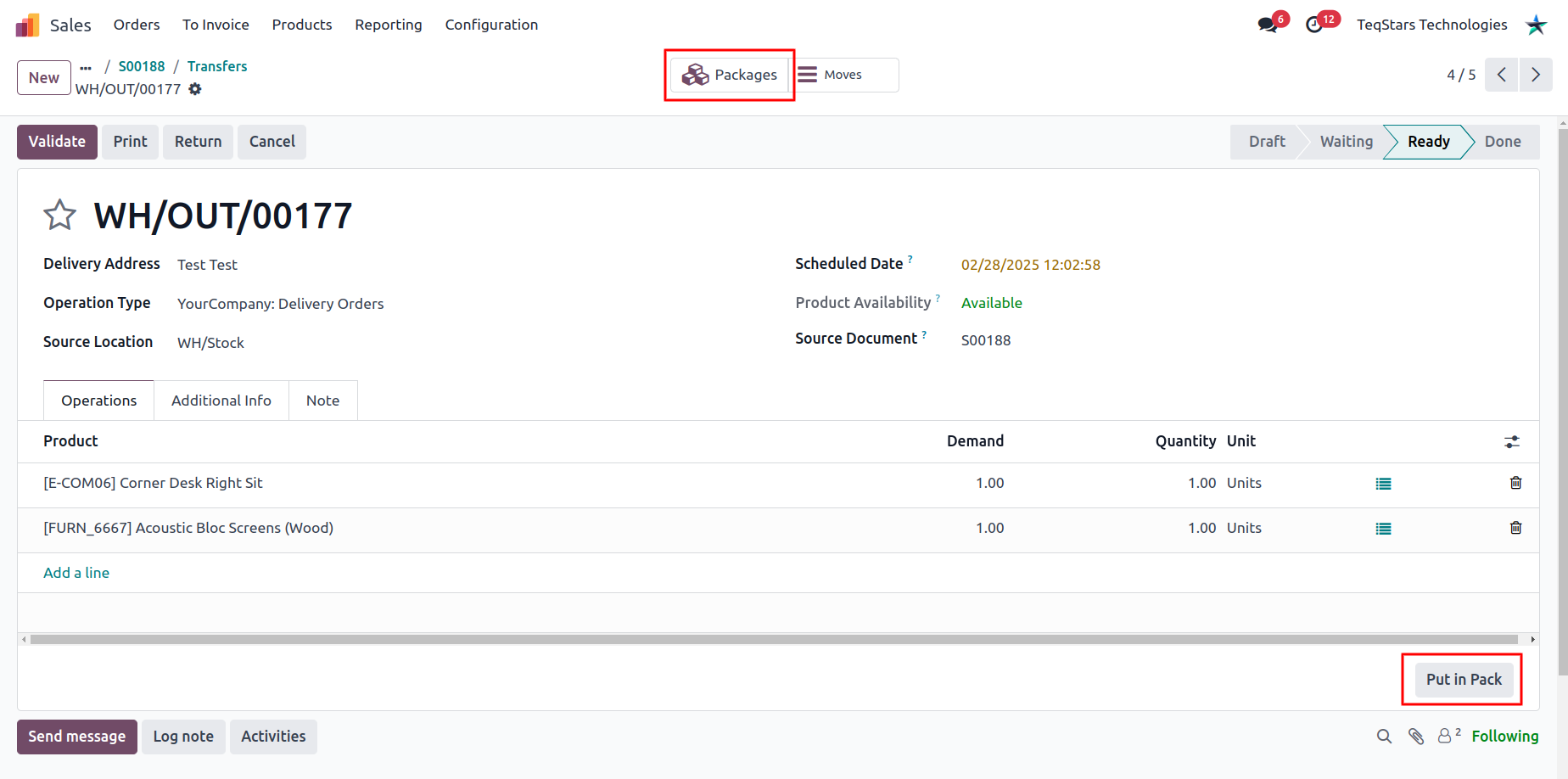Show followers list icon
The width and height of the screenshot is (1568, 779).
point(1448,736)
